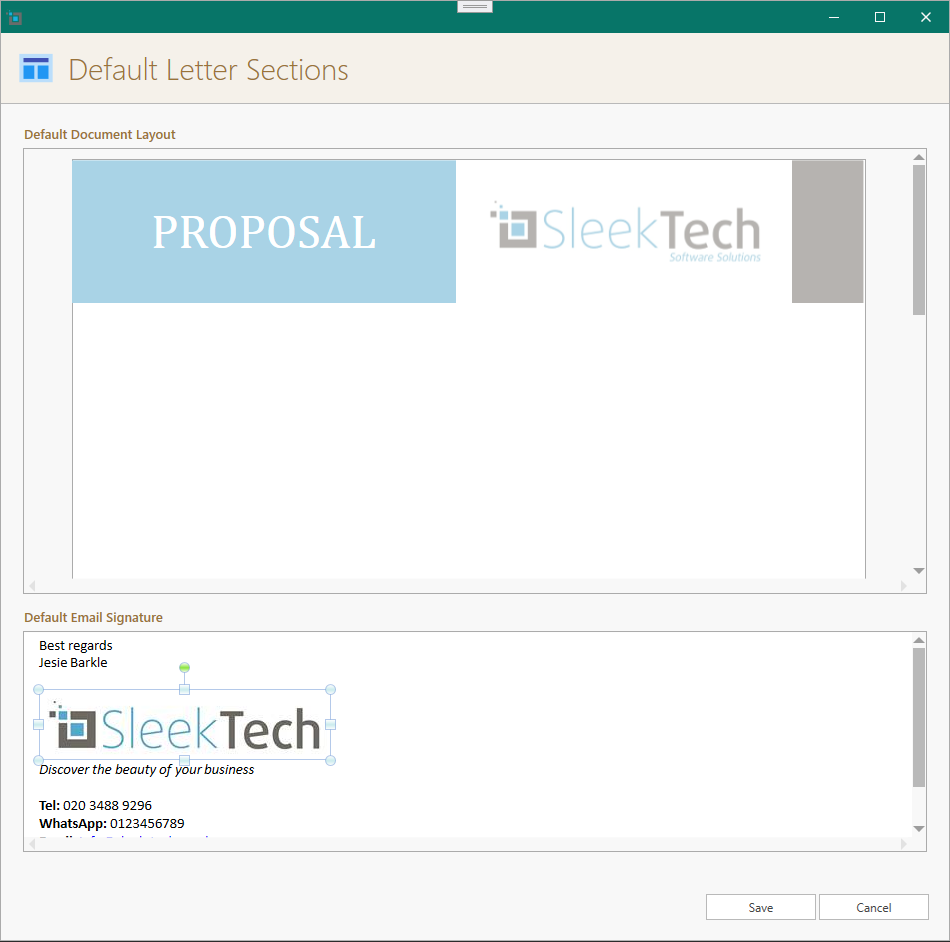Click the email signature scroll right arrow
The height and width of the screenshot is (942, 950).
pyautogui.click(x=903, y=844)
